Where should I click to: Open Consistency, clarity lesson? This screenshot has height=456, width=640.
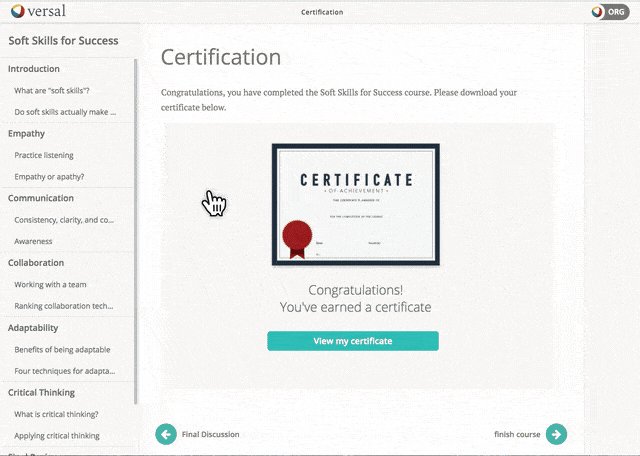(64, 220)
